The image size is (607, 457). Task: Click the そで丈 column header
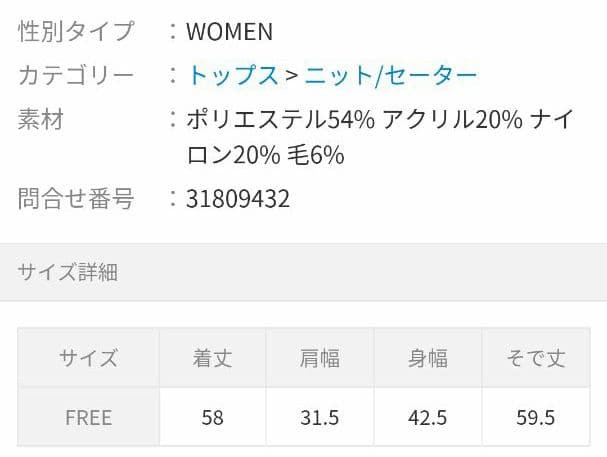pyautogui.click(x=536, y=358)
